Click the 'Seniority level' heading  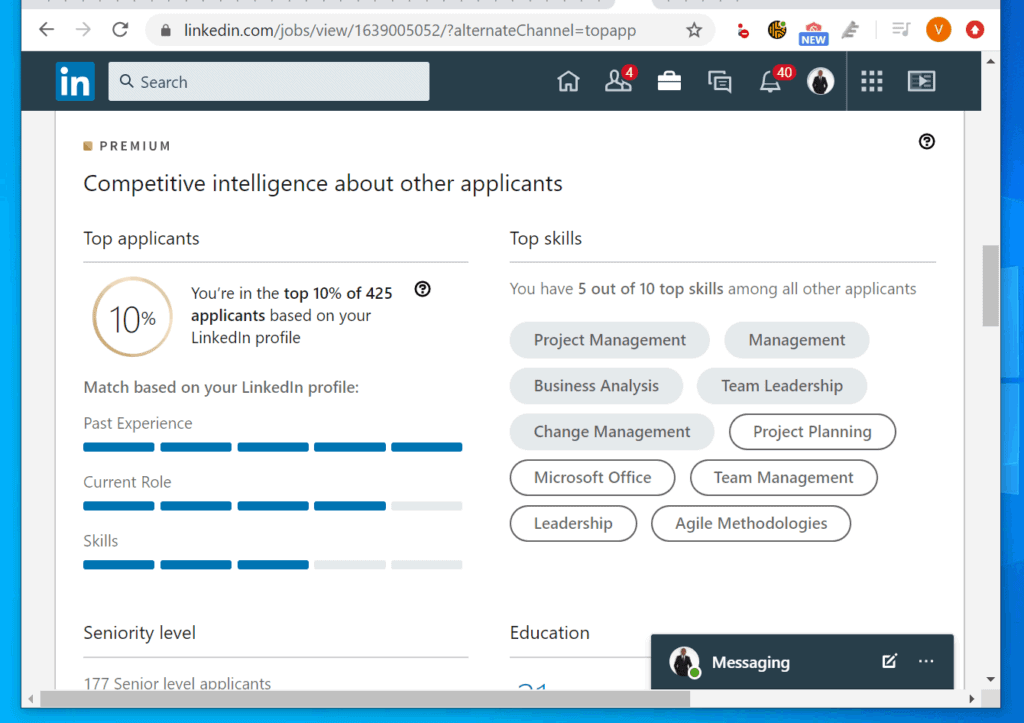click(x=140, y=632)
